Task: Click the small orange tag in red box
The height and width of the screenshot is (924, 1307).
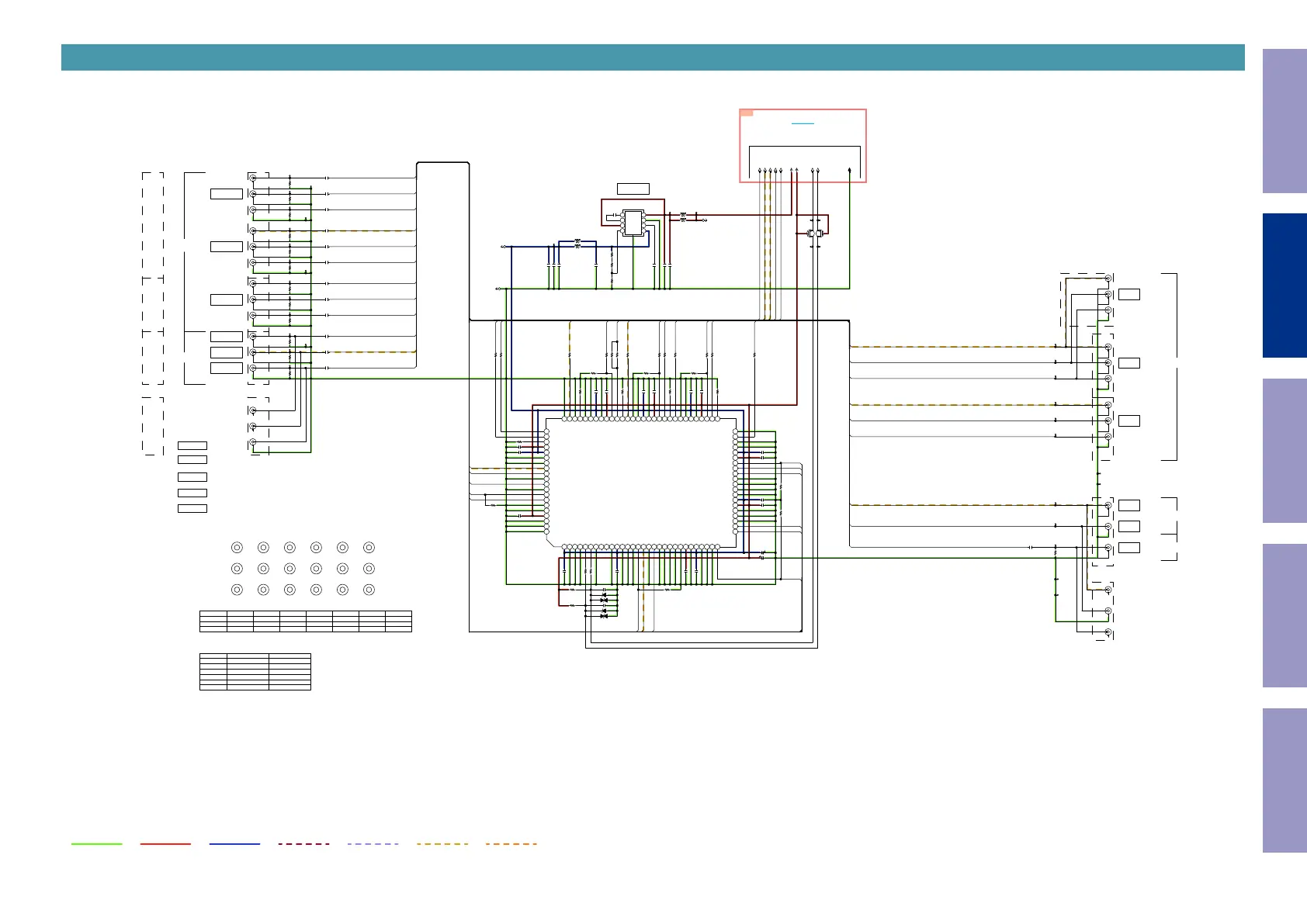Action: tap(747, 113)
